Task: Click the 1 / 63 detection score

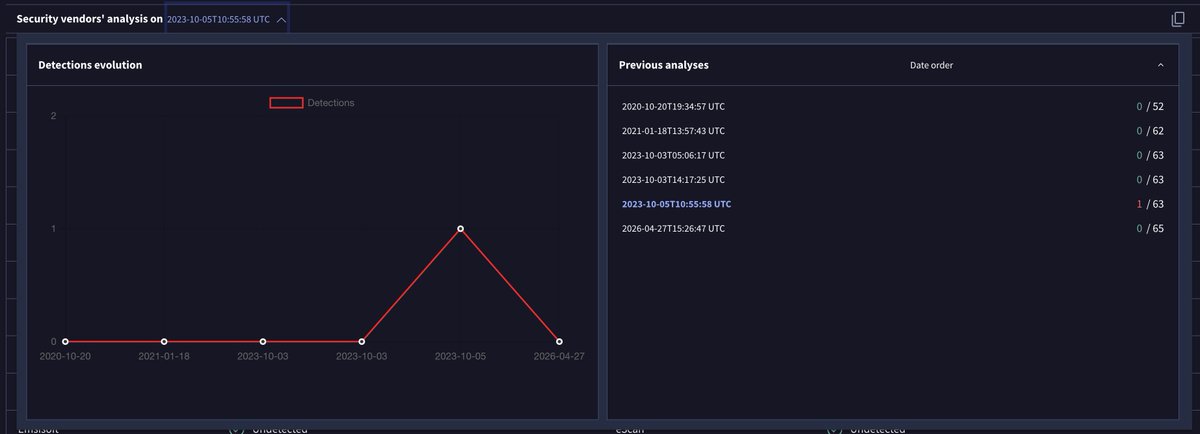Action: tap(1149, 204)
